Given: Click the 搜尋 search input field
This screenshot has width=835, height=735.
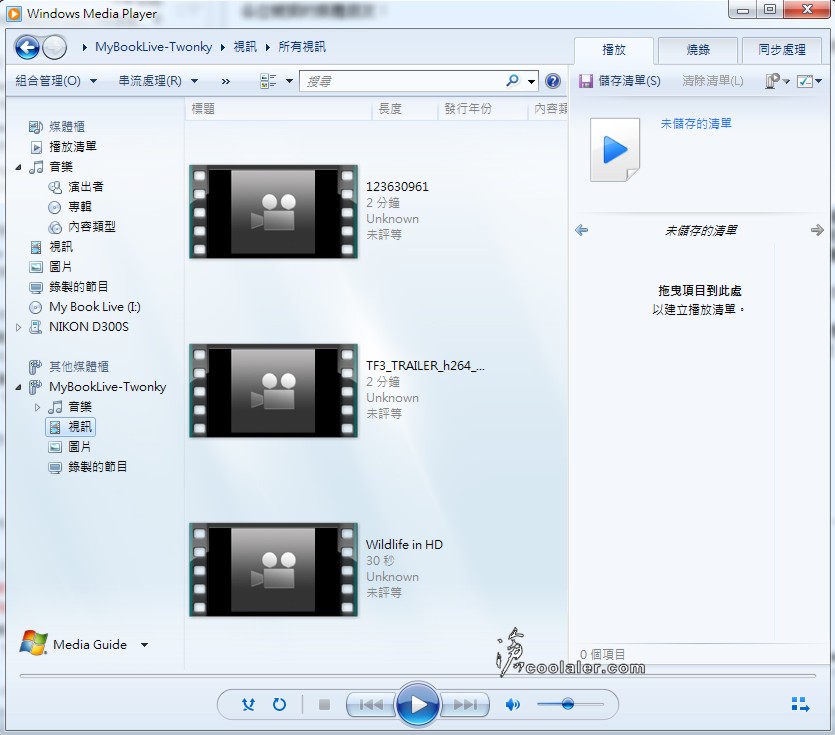Looking at the screenshot, I should click(x=403, y=81).
